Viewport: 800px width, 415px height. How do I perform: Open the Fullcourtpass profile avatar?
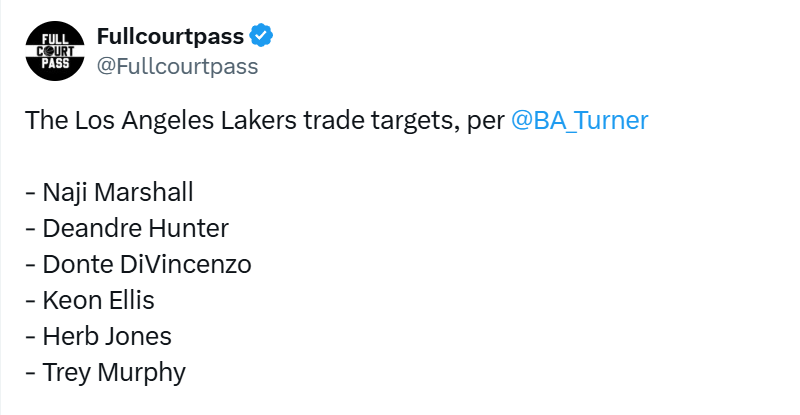pyautogui.click(x=54, y=53)
